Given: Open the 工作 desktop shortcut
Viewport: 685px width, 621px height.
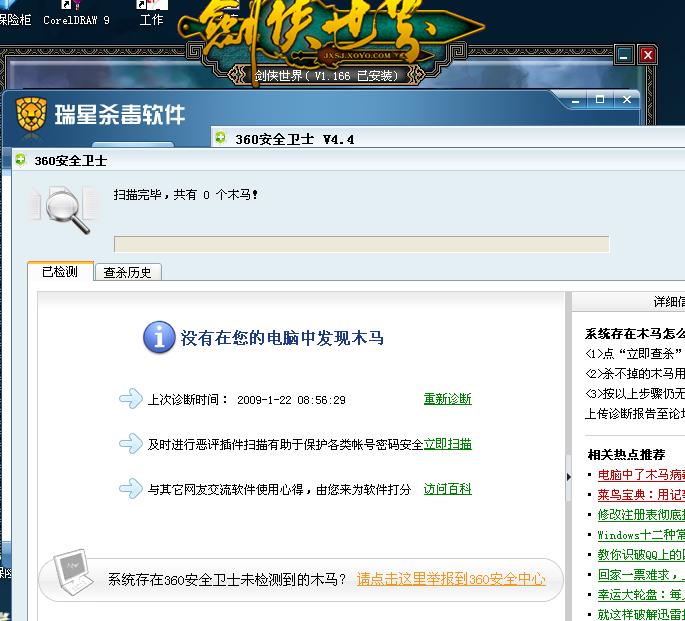Looking at the screenshot, I should pyautogui.click(x=152, y=15).
